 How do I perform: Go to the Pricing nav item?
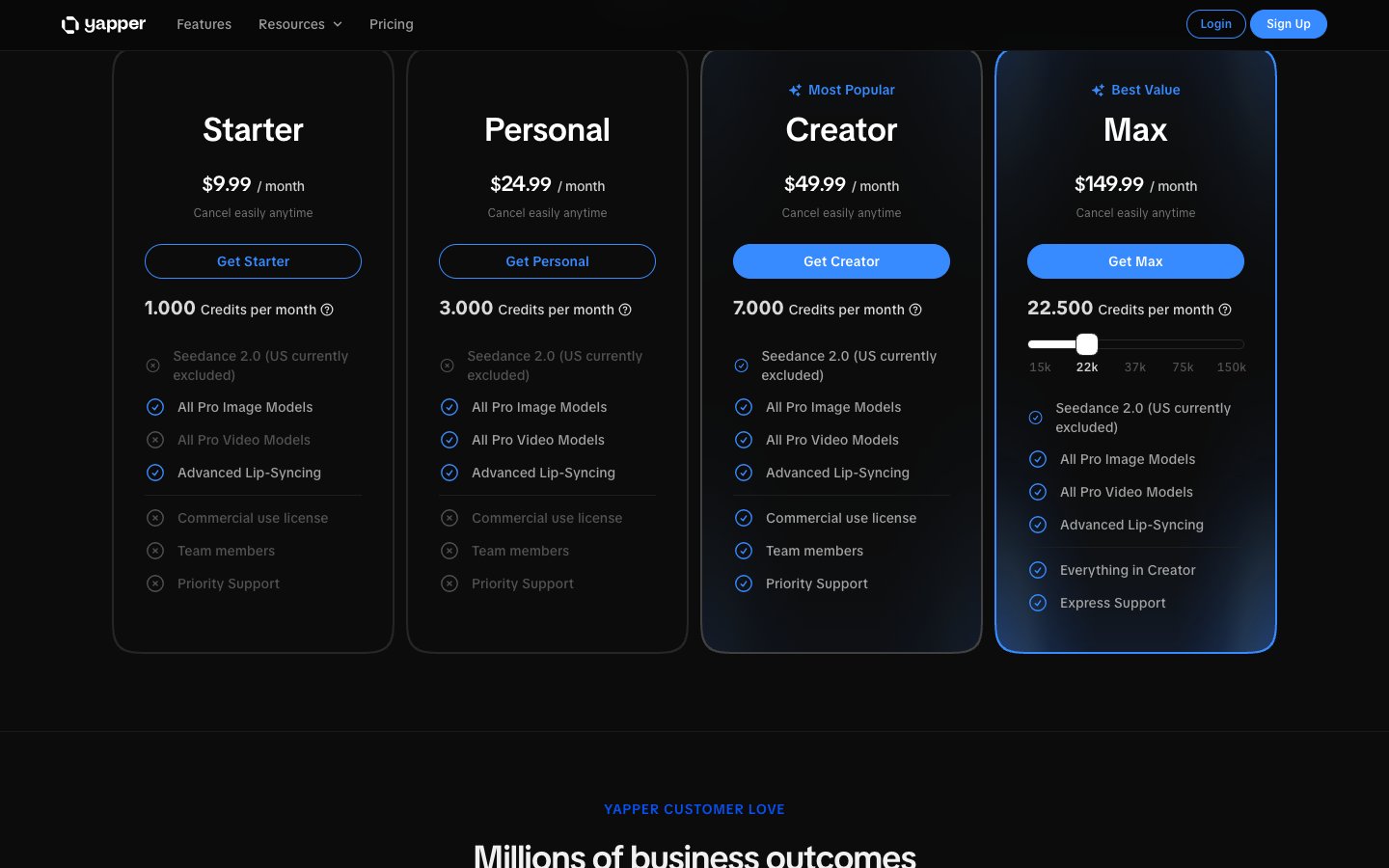click(x=391, y=24)
